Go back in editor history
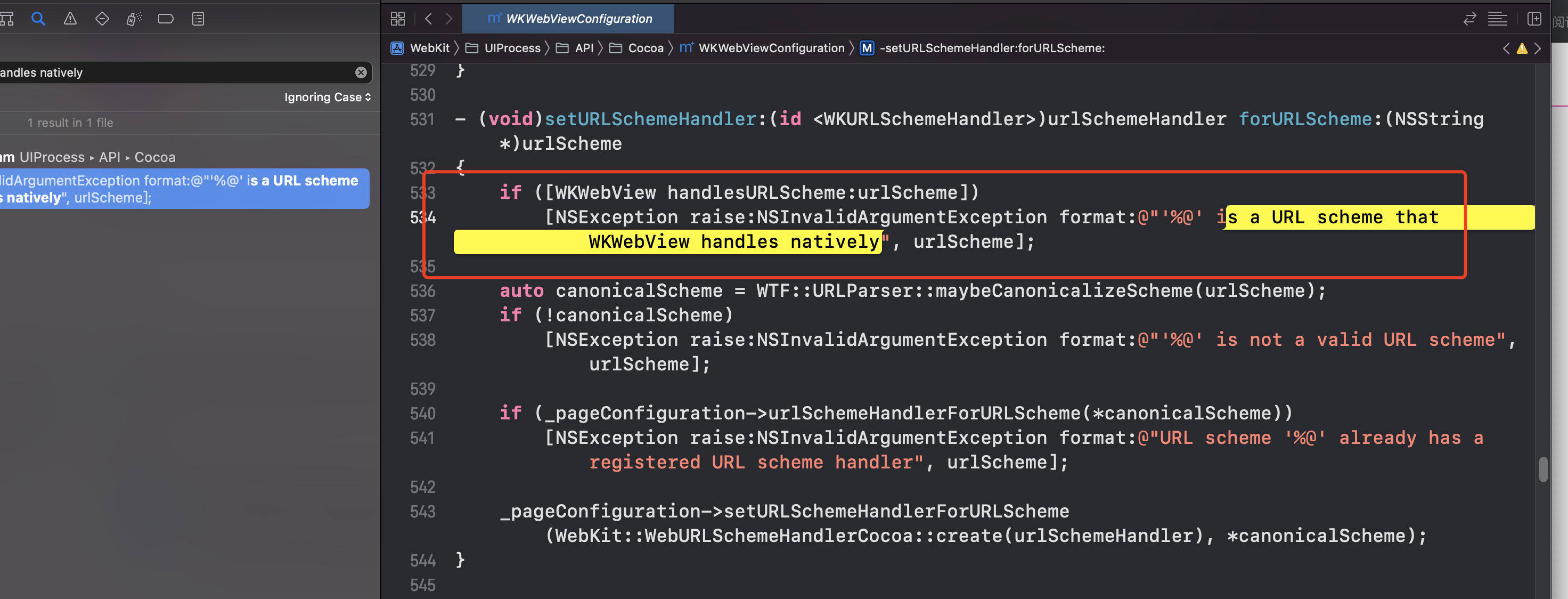The image size is (1568, 599). tap(429, 19)
